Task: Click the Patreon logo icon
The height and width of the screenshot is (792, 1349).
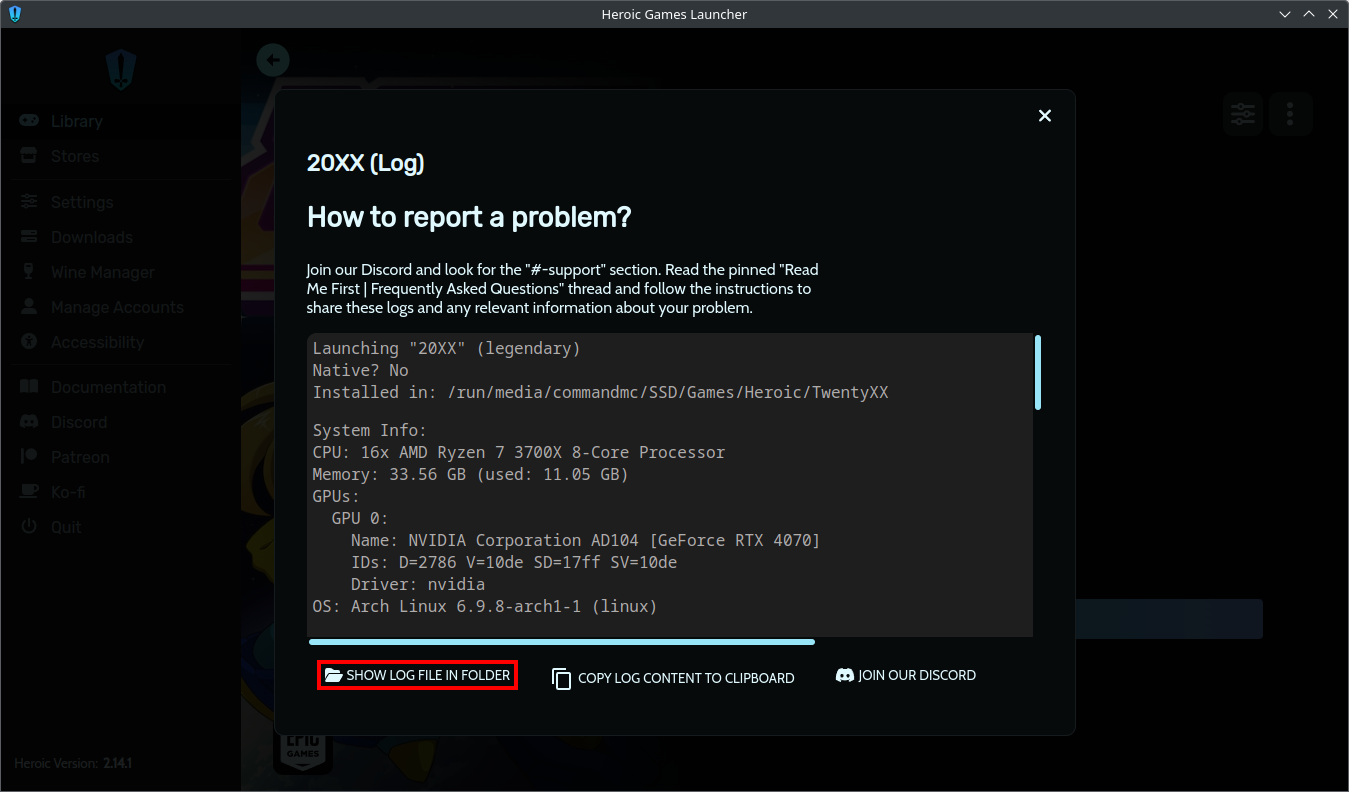Action: pyautogui.click(x=29, y=457)
